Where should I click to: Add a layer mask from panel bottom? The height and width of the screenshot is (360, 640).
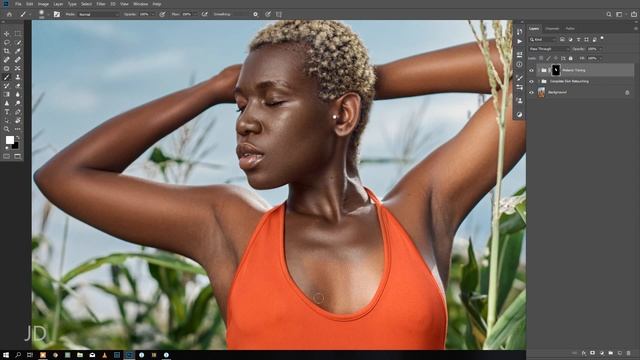tap(592, 353)
